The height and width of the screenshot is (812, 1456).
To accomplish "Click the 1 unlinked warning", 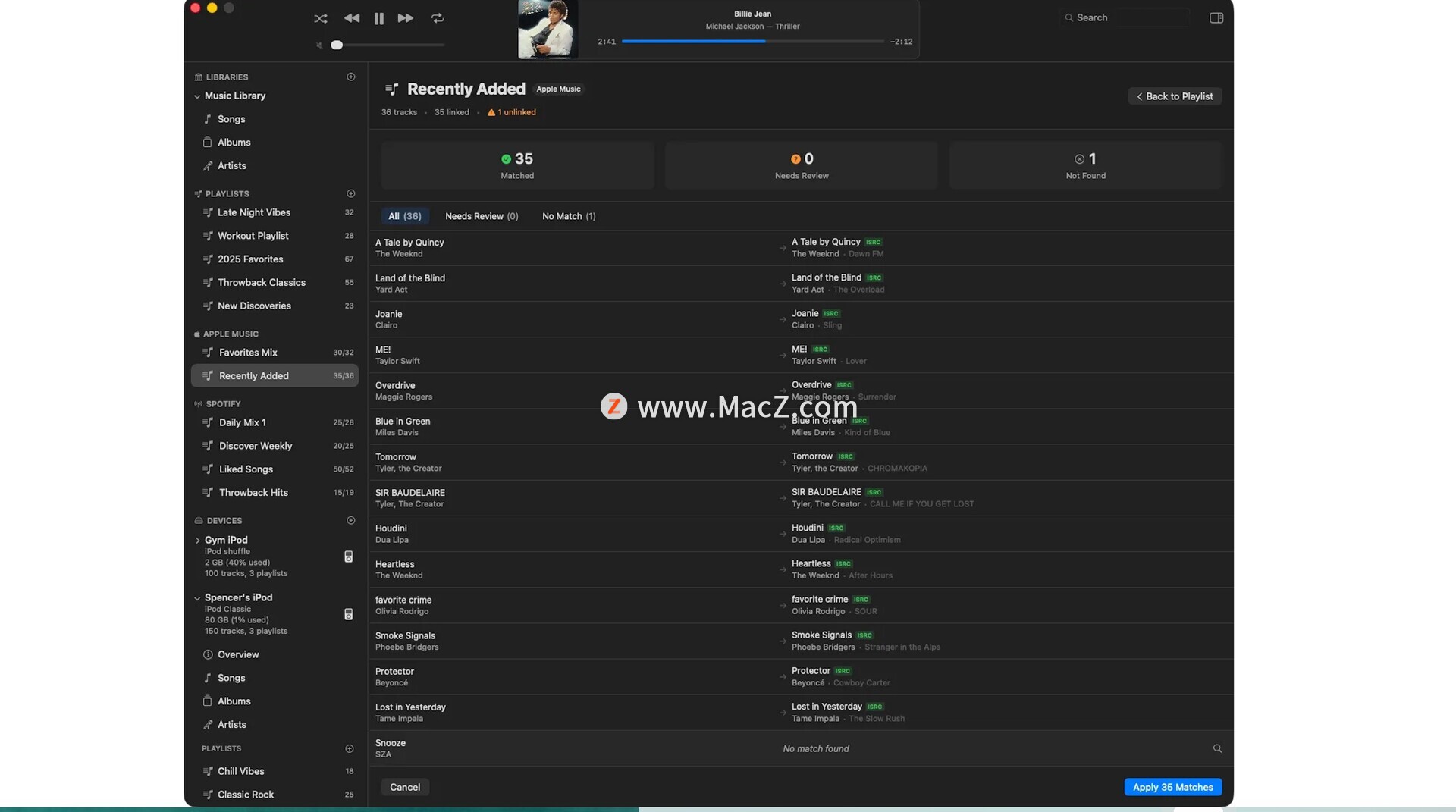I will click(x=512, y=112).
